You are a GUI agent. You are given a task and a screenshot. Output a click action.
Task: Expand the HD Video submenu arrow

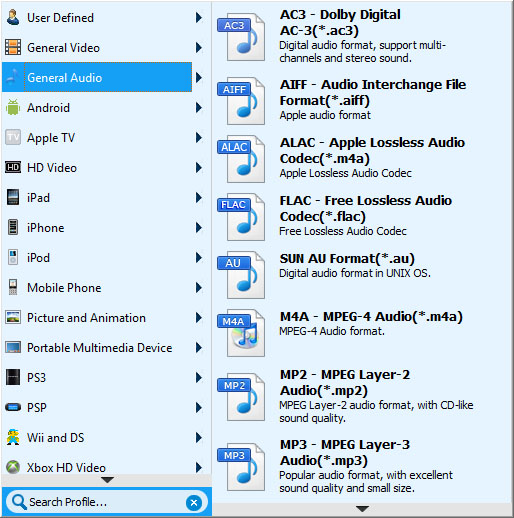click(x=199, y=167)
